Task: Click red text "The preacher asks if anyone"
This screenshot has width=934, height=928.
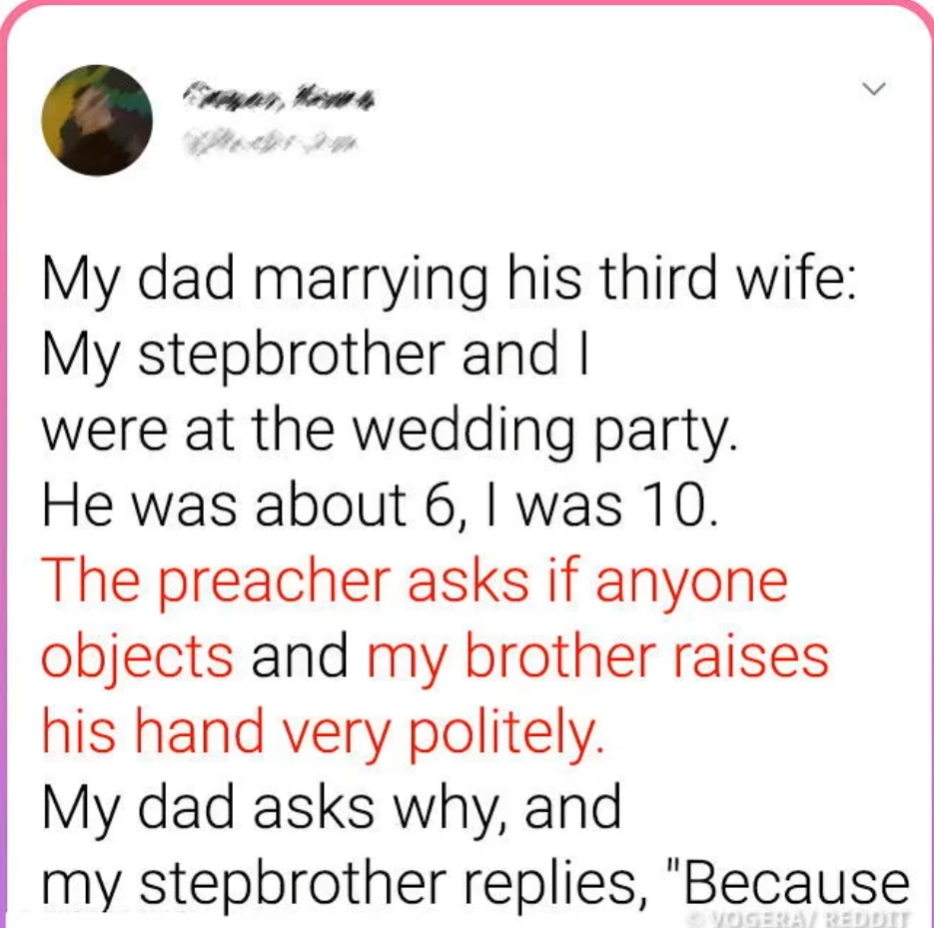Action: point(414,582)
